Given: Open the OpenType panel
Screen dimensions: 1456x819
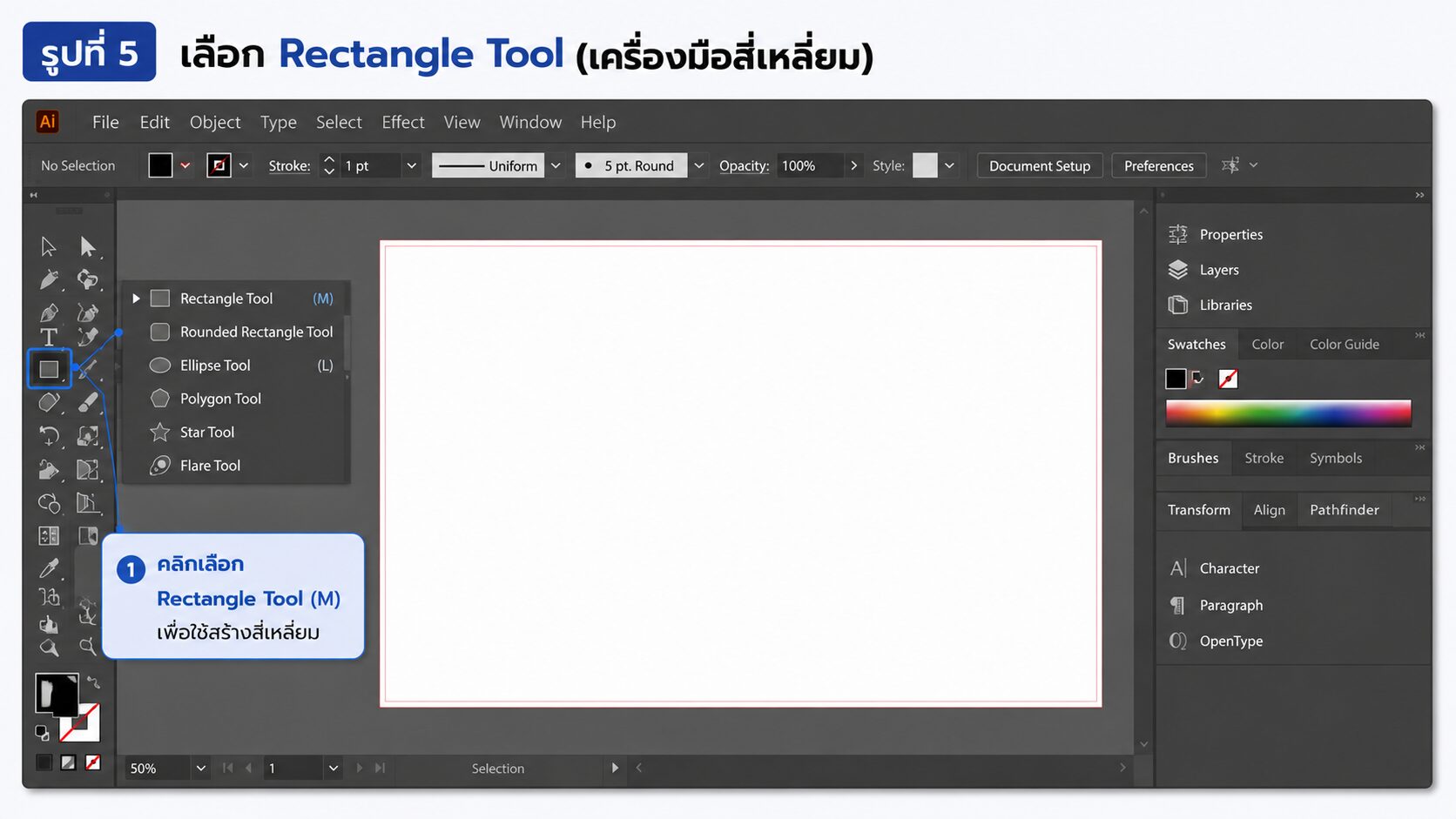Looking at the screenshot, I should pos(1216,641).
